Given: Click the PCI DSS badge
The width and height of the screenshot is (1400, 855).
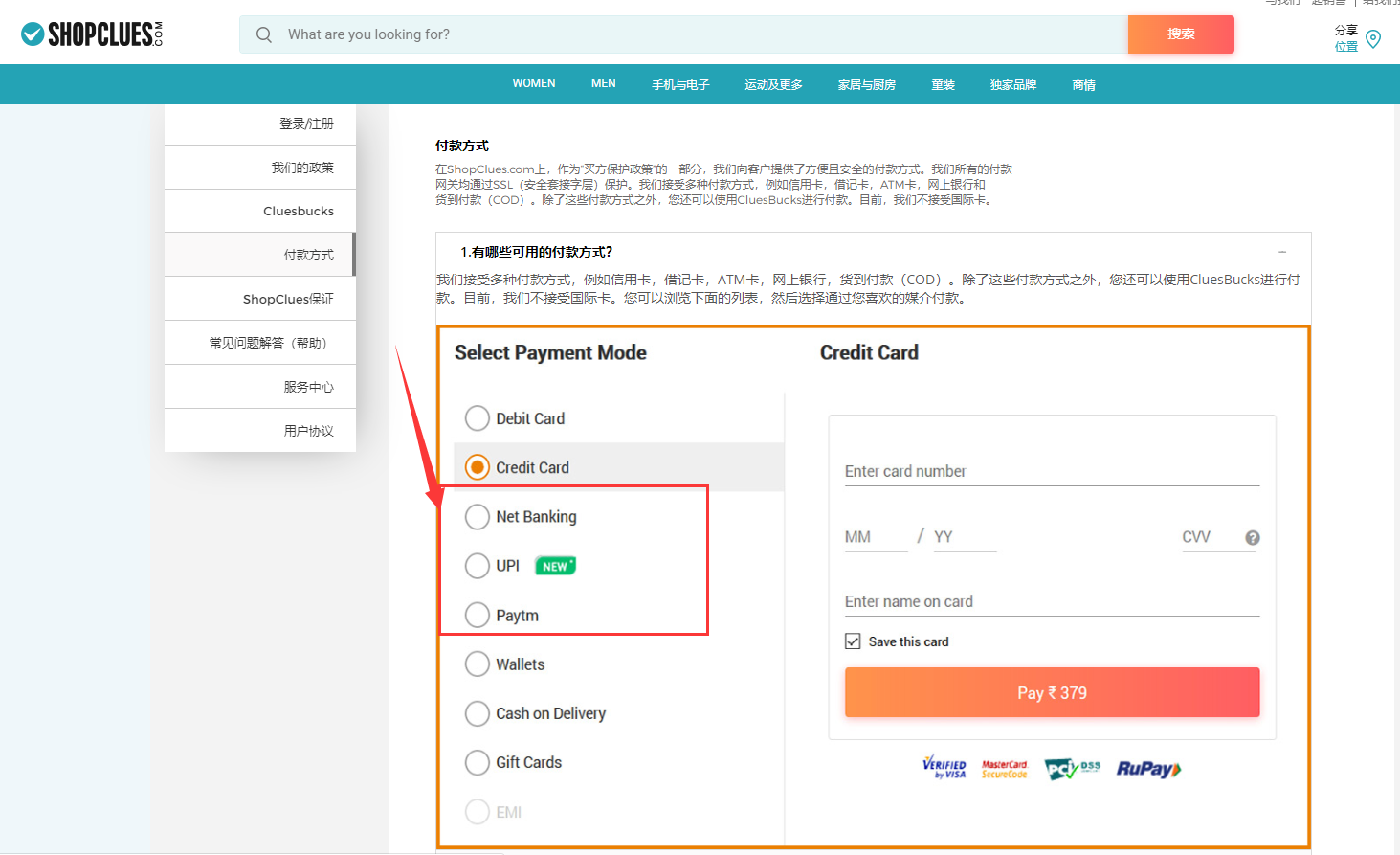Looking at the screenshot, I should coord(1072,769).
